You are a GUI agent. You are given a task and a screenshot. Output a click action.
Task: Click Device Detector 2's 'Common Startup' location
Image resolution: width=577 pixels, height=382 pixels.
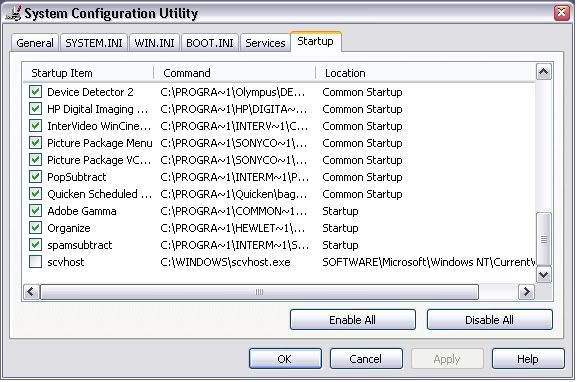pos(362,92)
